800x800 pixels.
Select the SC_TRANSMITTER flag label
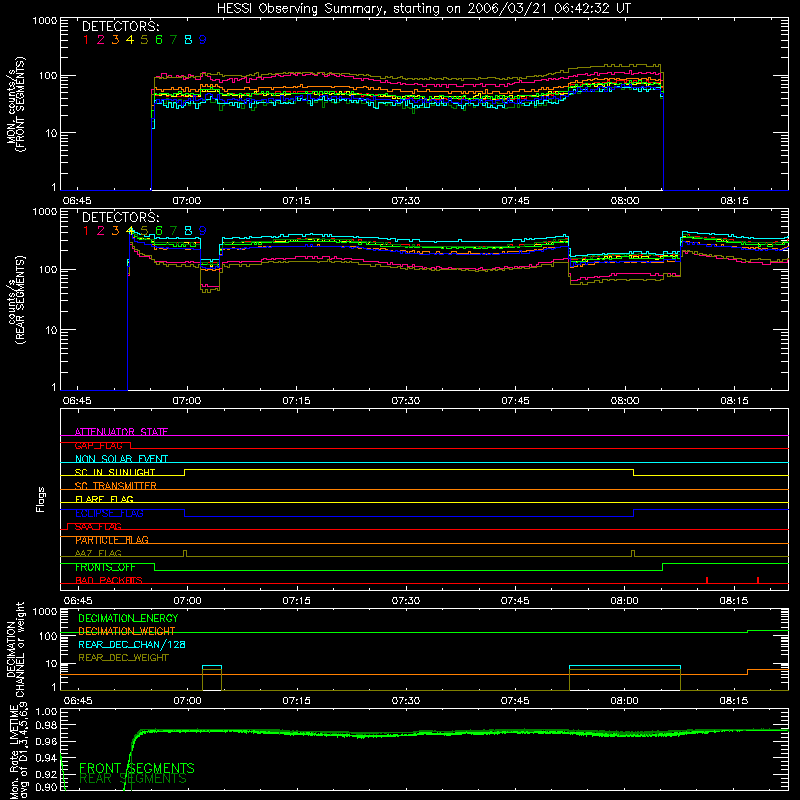point(115,486)
